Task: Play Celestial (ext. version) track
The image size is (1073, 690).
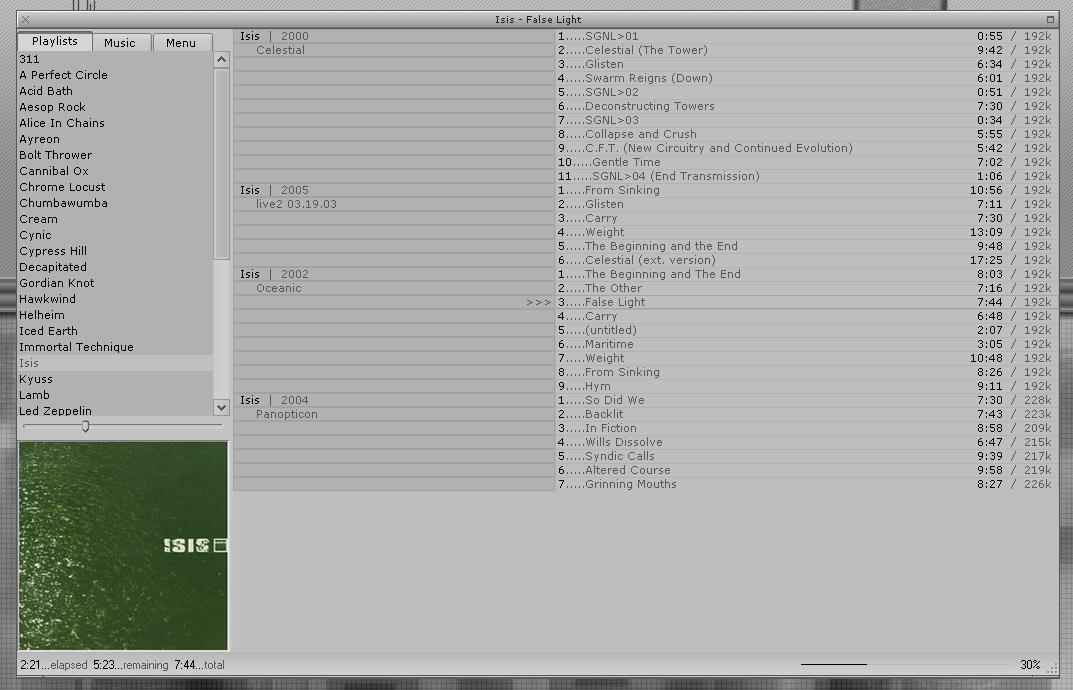Action: (x=805, y=260)
